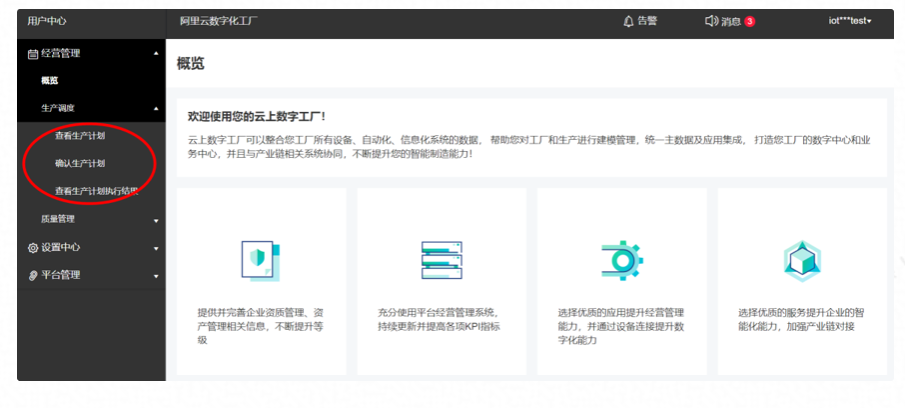Click the card text about 设备连接提升数字化能力
Image resolution: width=905 pixels, height=408 pixels.
pyautogui.click(x=621, y=327)
